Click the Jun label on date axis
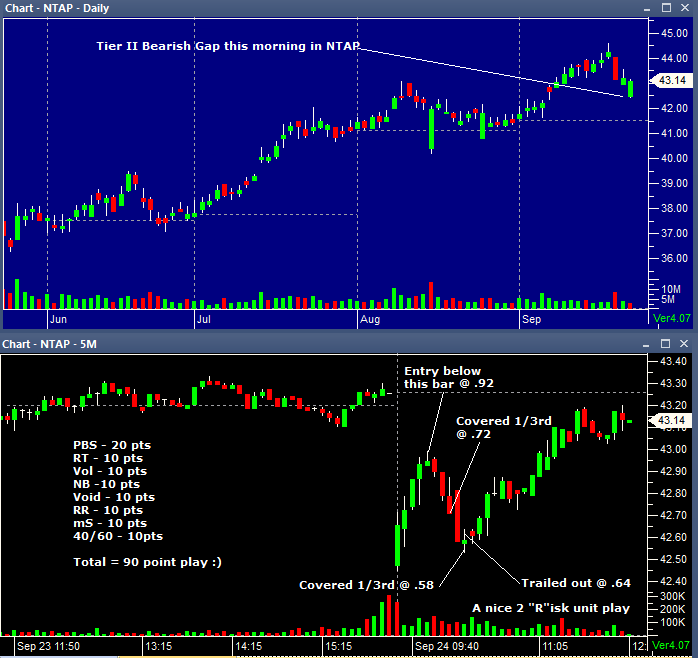698x658 pixels. click(x=58, y=319)
